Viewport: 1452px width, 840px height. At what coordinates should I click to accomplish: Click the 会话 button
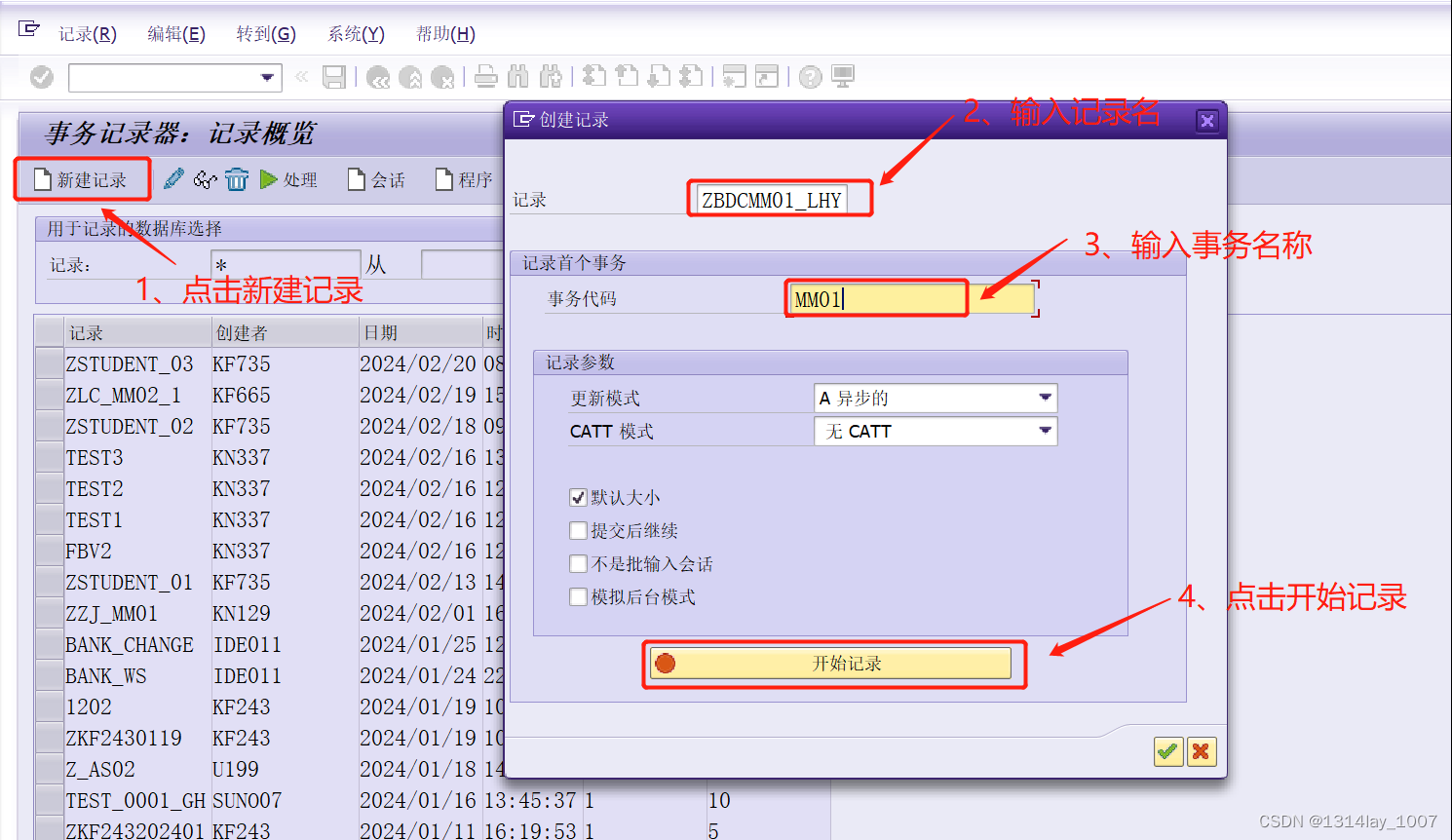click(x=377, y=179)
